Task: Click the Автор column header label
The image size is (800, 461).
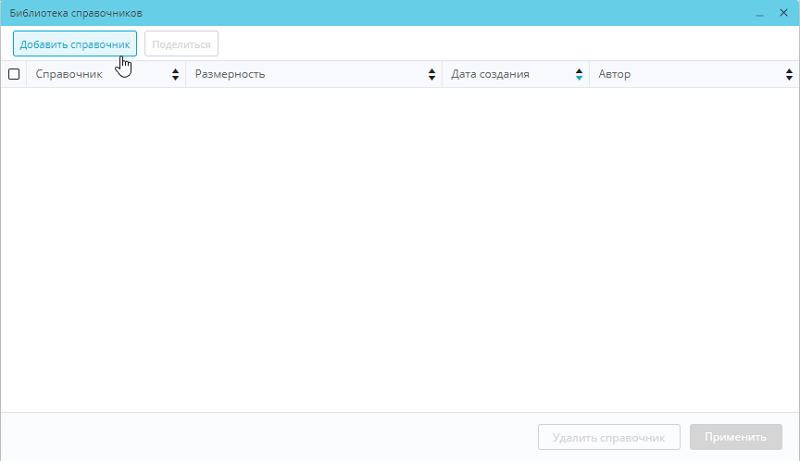Action: (614, 74)
